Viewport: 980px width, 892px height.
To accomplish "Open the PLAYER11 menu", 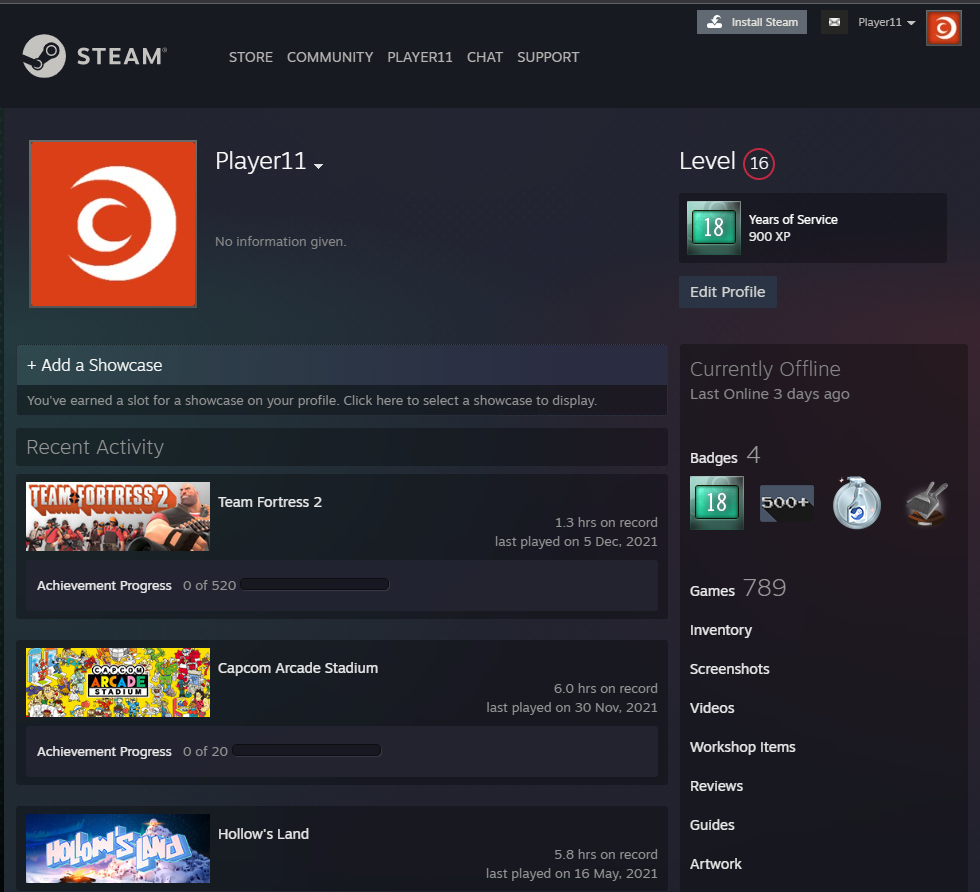I will (419, 57).
